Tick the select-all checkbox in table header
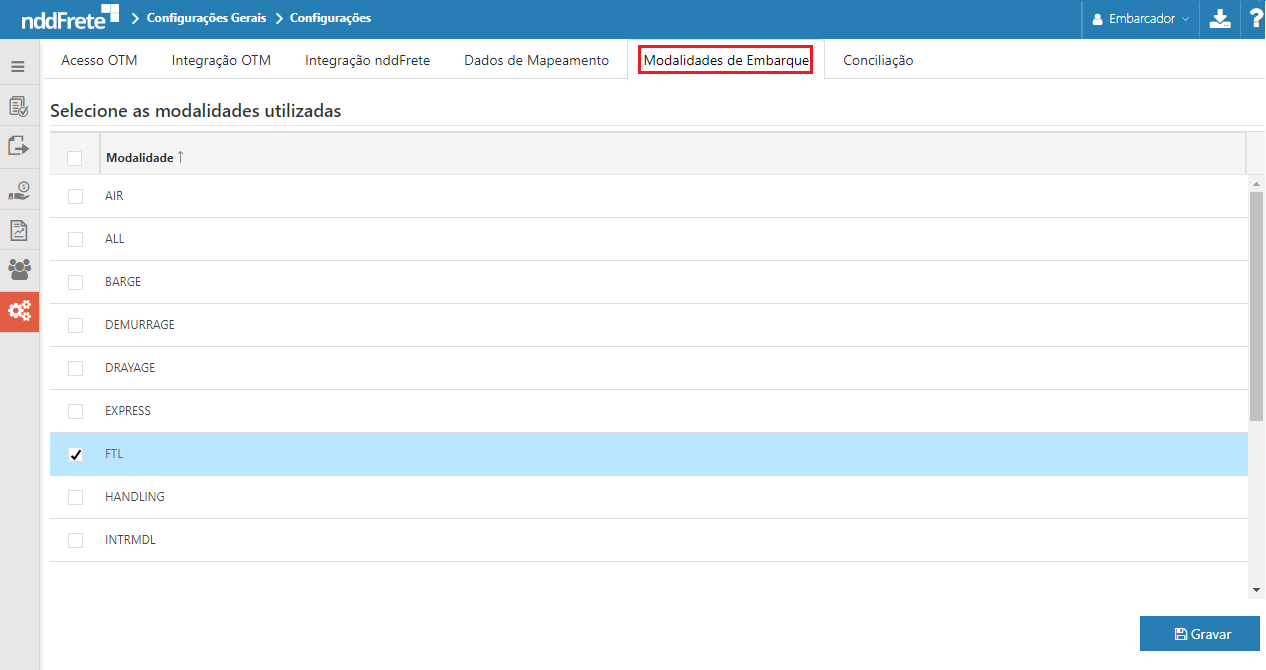This screenshot has width=1266, height=670. [x=74, y=158]
